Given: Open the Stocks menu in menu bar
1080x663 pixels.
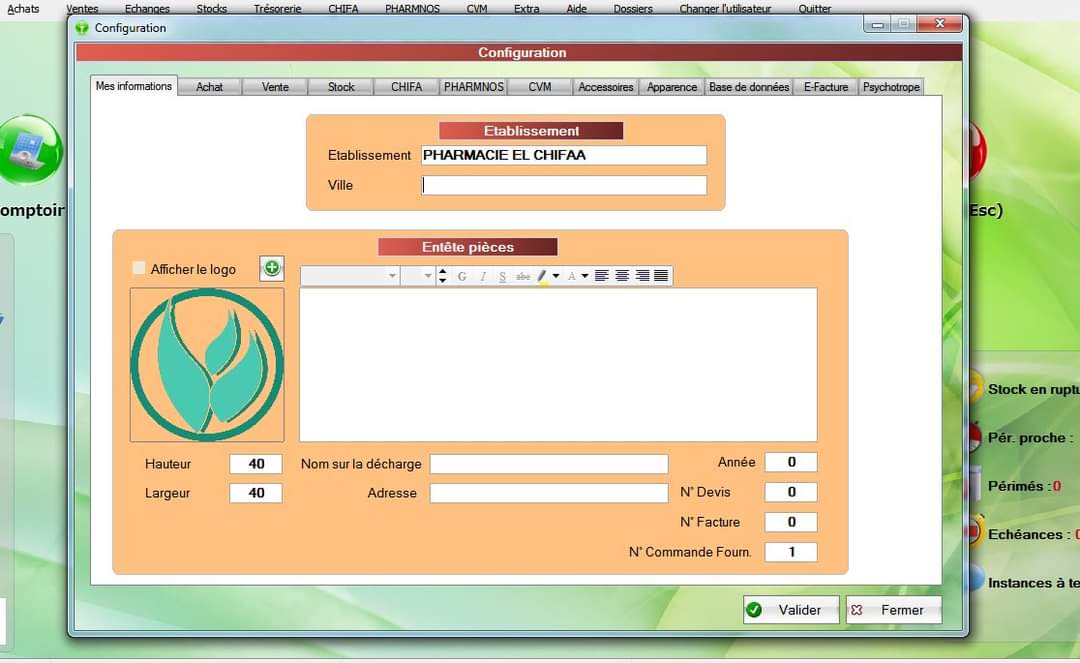Looking at the screenshot, I should pos(211,9).
